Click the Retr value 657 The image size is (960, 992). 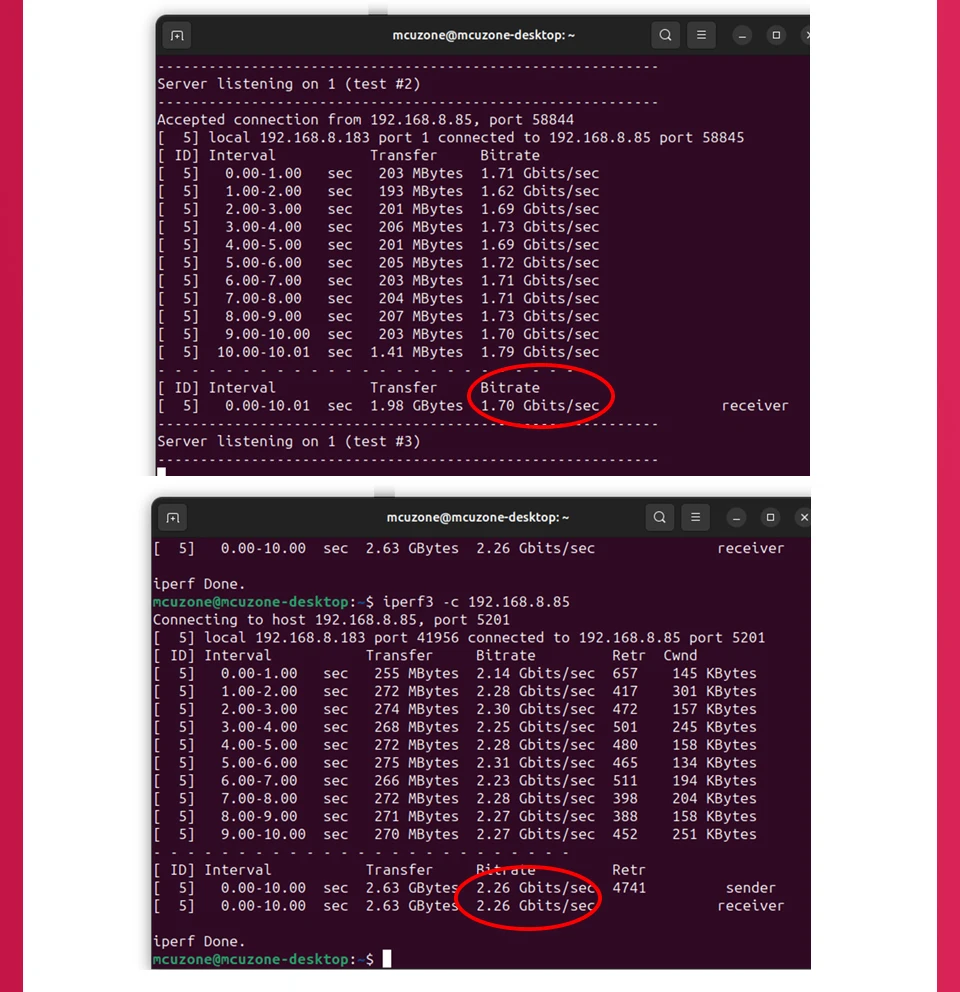(625, 674)
